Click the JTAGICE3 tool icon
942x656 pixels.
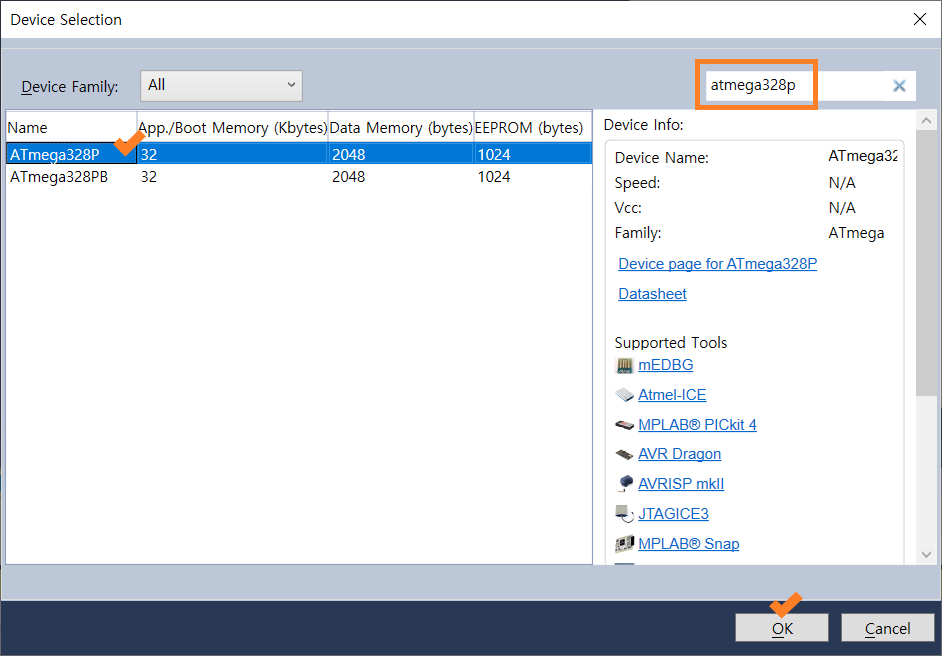[625, 514]
